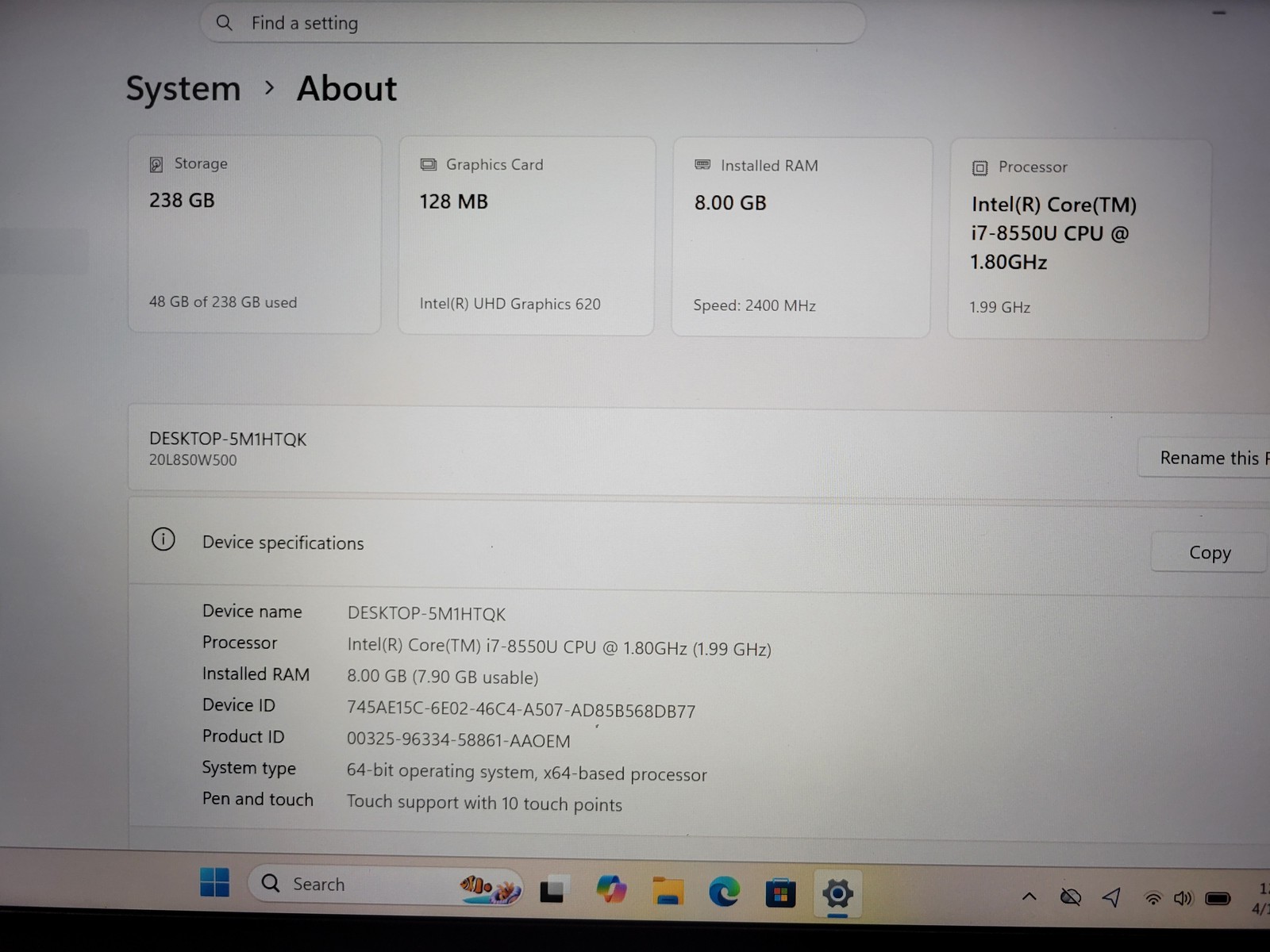The image size is (1270, 952).
Task: Click the Settings gear taskbar icon
Action: pos(837,894)
